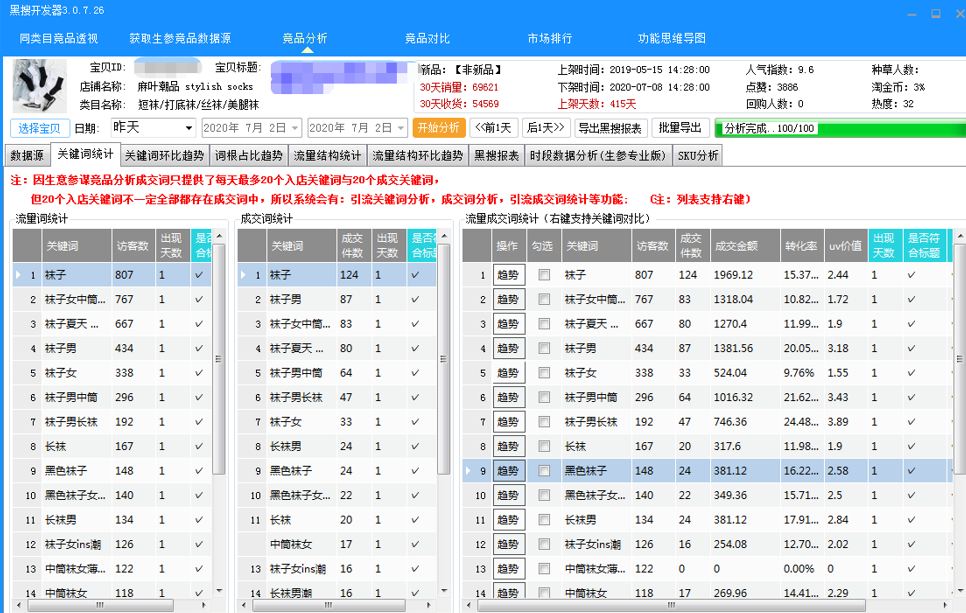Start analysis with 开始分析 button
The image size is (966, 613).
click(x=435, y=128)
